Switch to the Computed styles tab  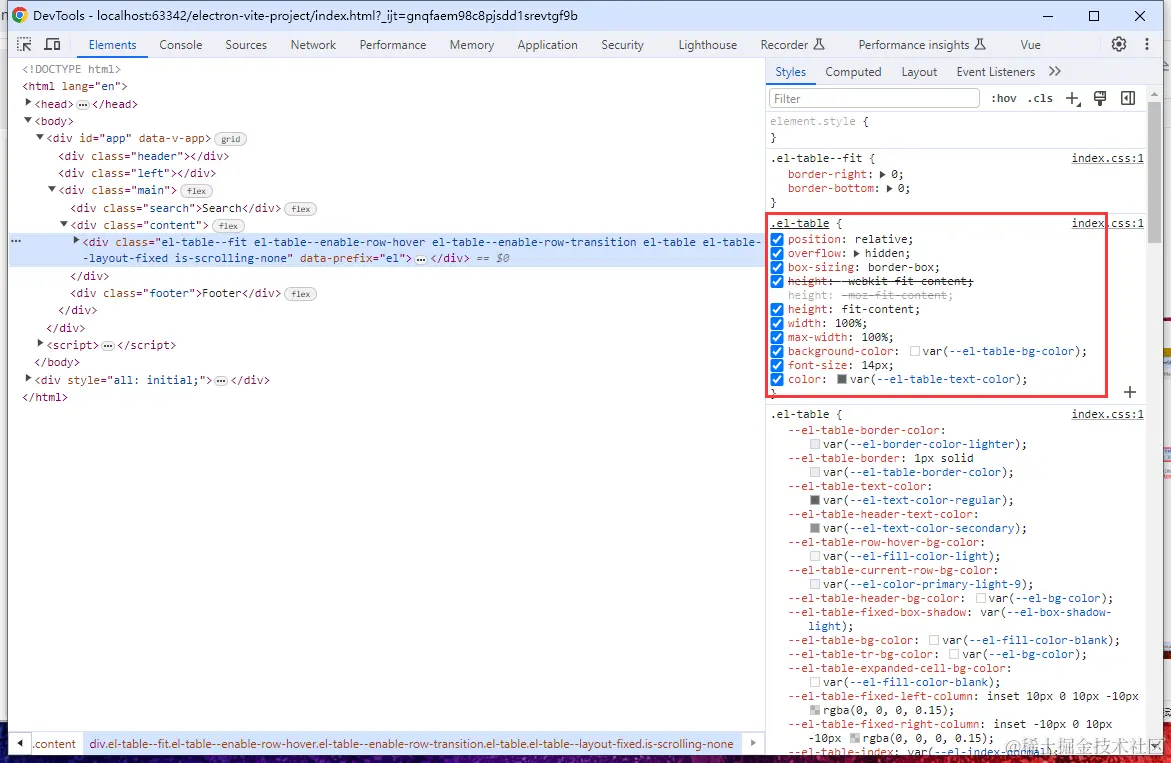tap(853, 72)
